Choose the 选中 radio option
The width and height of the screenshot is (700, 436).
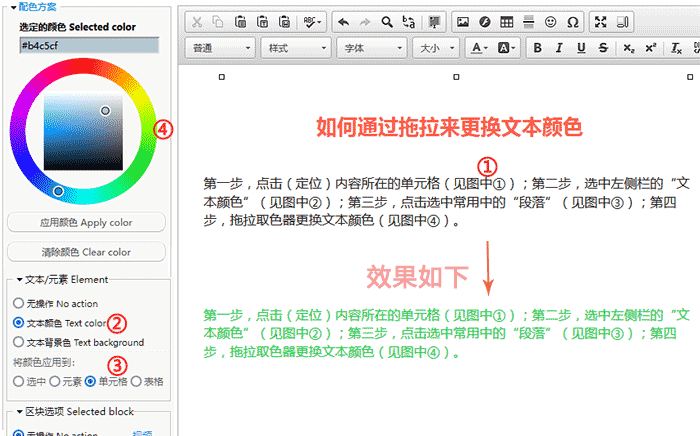[18, 382]
